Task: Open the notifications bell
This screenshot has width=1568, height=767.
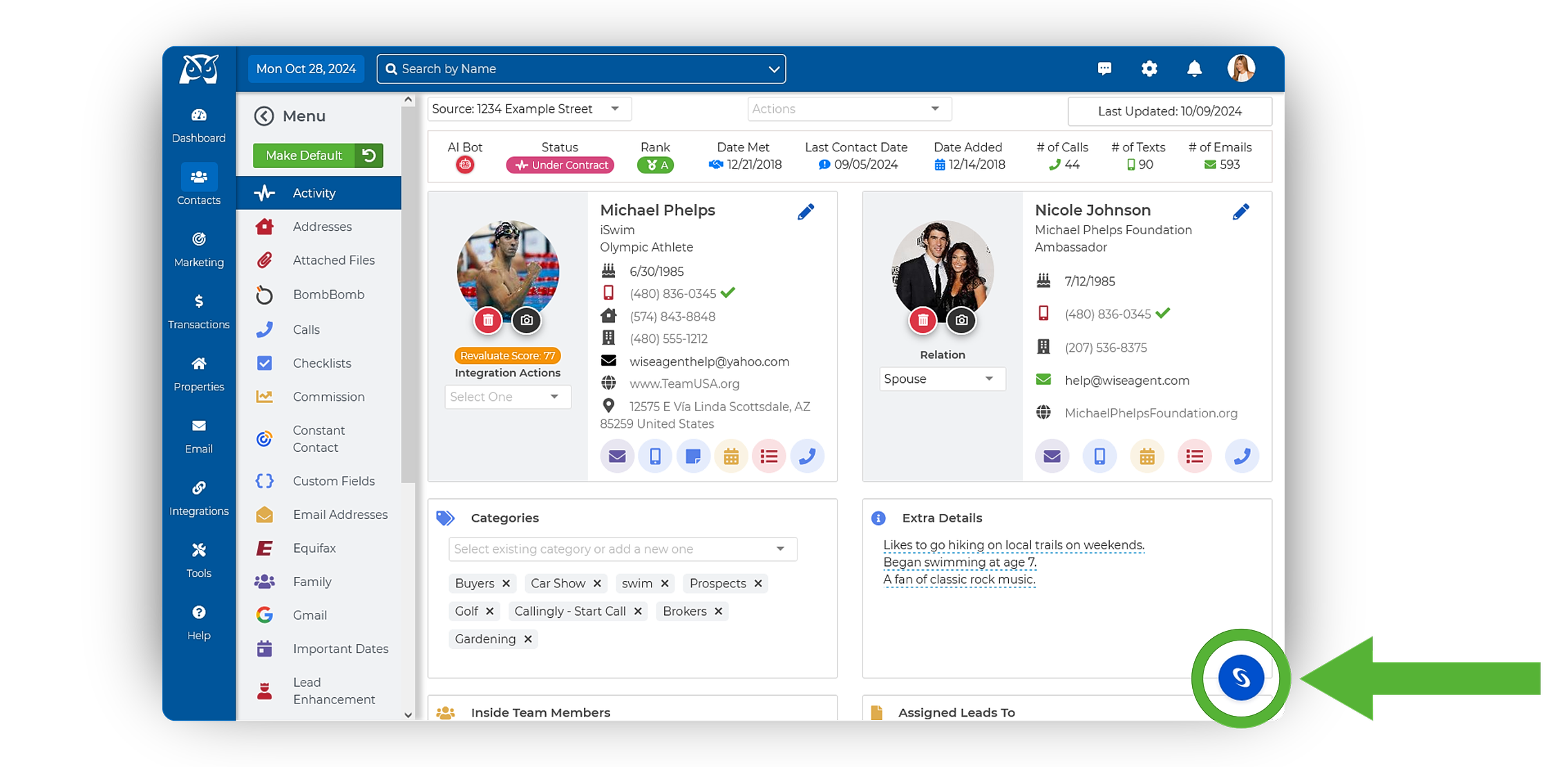Action: click(x=1194, y=68)
